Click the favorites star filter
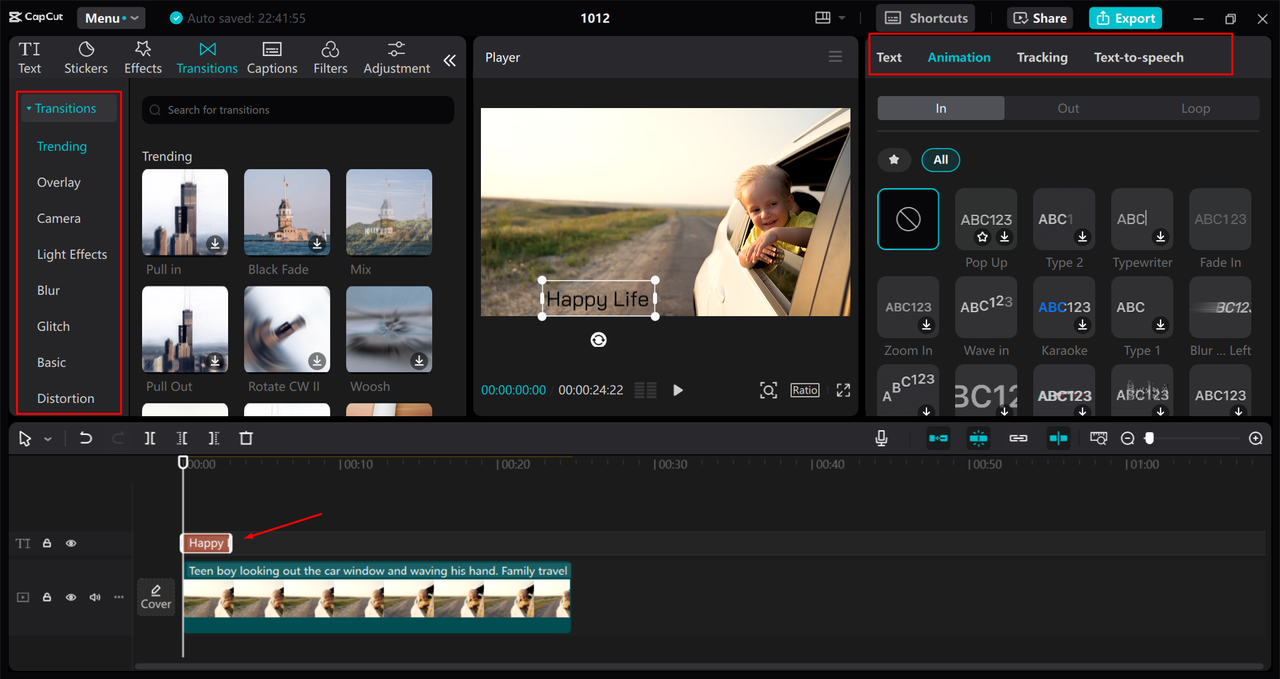The height and width of the screenshot is (679, 1280). (x=894, y=160)
